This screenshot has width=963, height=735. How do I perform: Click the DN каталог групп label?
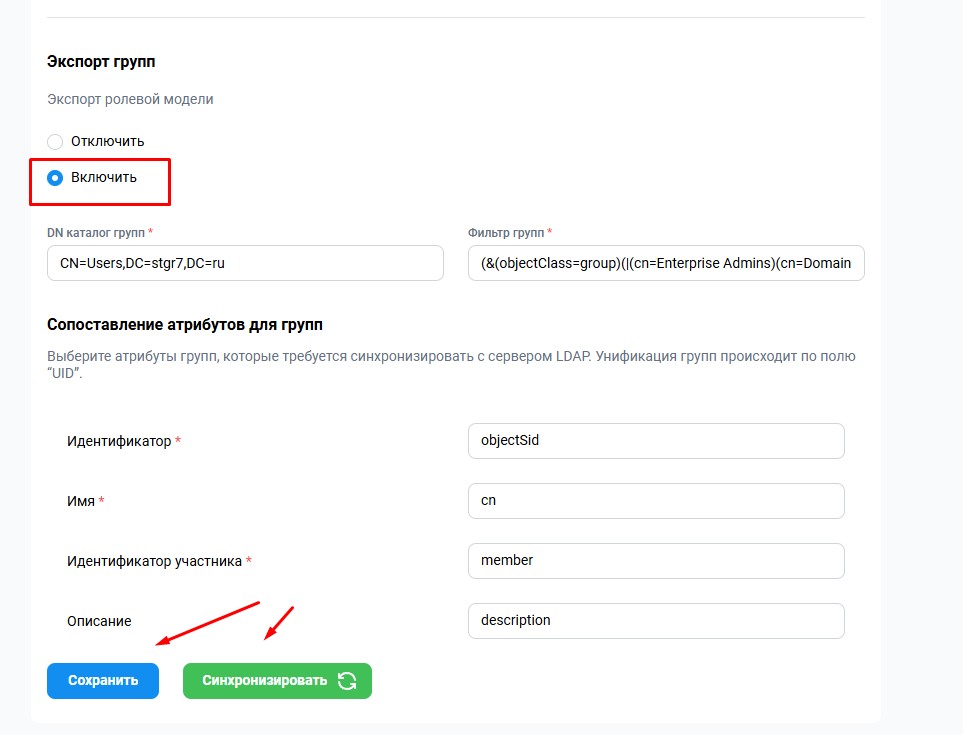click(x=96, y=233)
